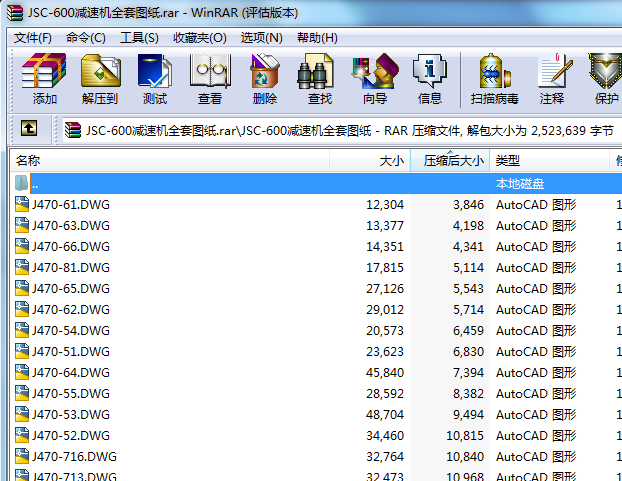622x481 pixels.
Task: Select file name J470-55.DWG
Action: 71,393
